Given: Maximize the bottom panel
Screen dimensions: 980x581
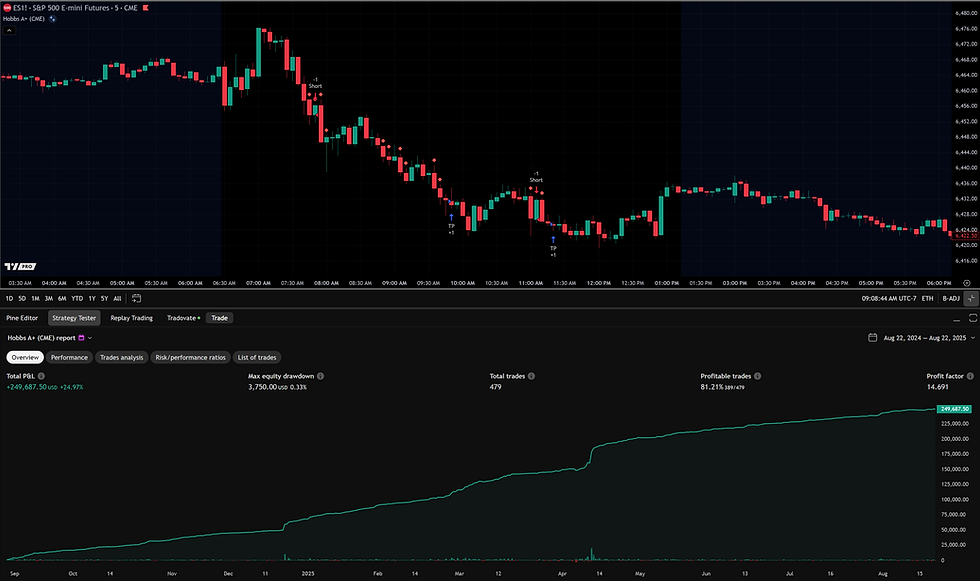Looking at the screenshot, I should pos(973,318).
